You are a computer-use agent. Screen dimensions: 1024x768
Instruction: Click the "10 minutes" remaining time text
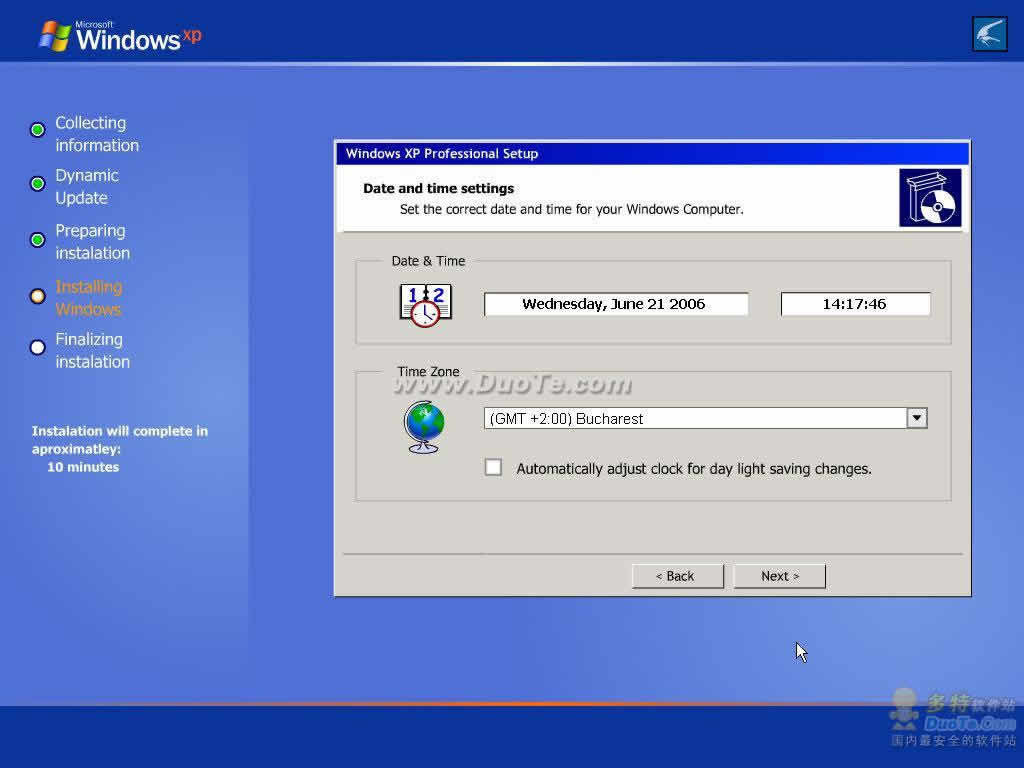pyautogui.click(x=83, y=467)
